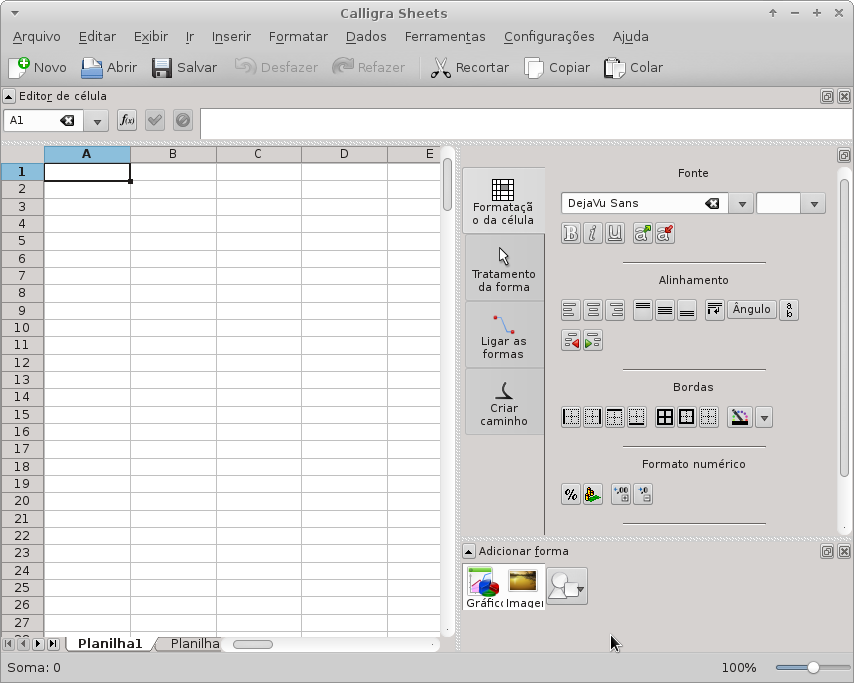This screenshot has height=683, width=854.
Task: Apply currency number format
Action: [x=593, y=495]
